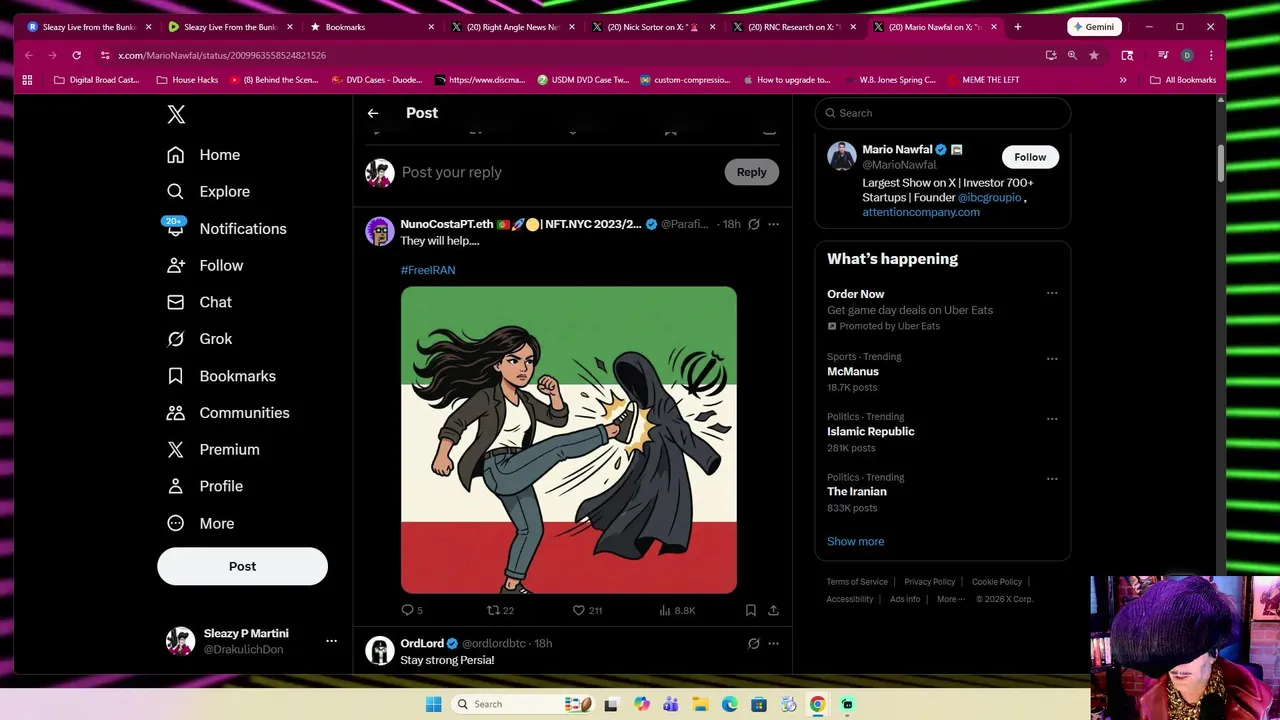1280x720 pixels.
Task: Click the address bar URL
Action: [x=222, y=55]
